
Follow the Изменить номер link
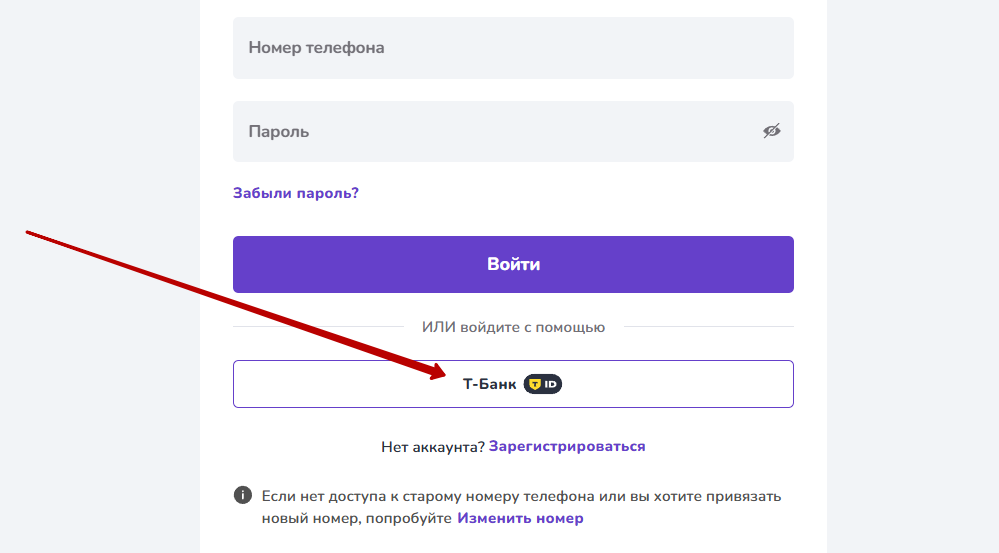520,518
